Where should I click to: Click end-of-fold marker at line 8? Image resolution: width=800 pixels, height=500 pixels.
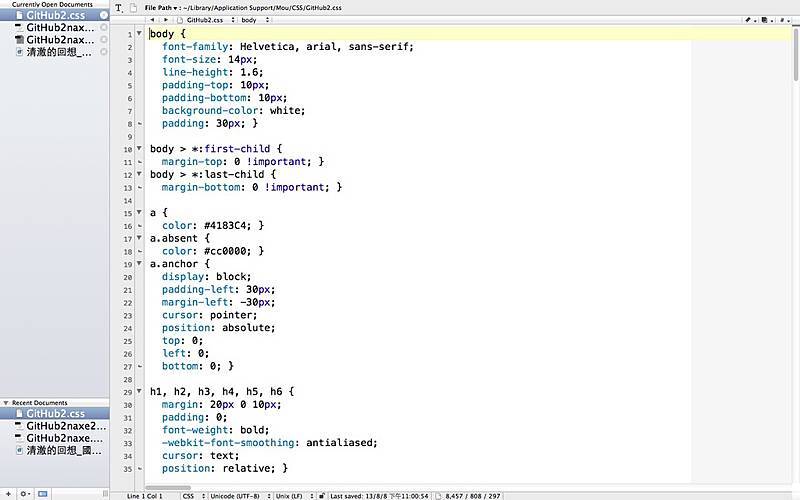(x=140, y=123)
